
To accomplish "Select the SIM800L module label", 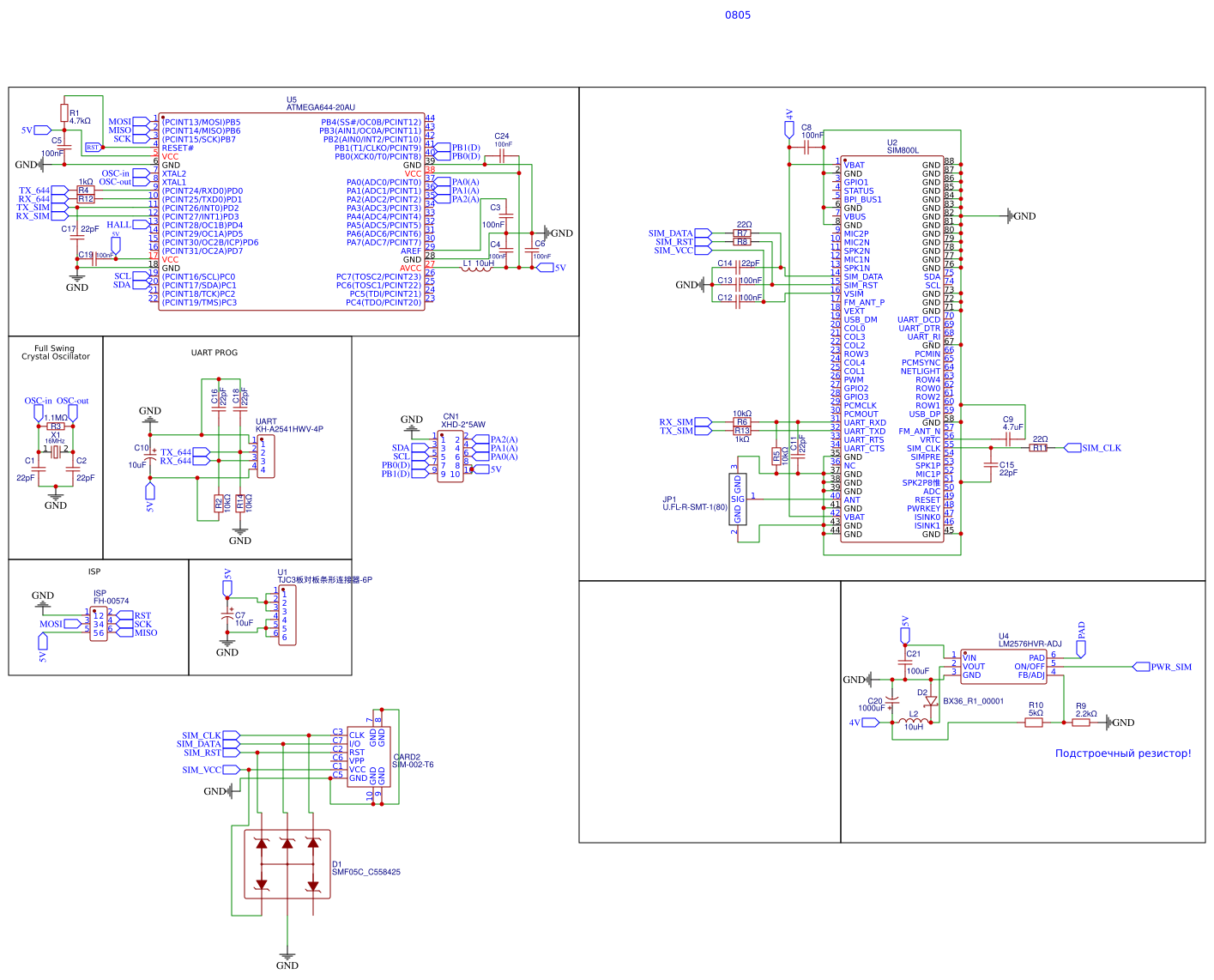I will pyautogui.click(x=903, y=150).
